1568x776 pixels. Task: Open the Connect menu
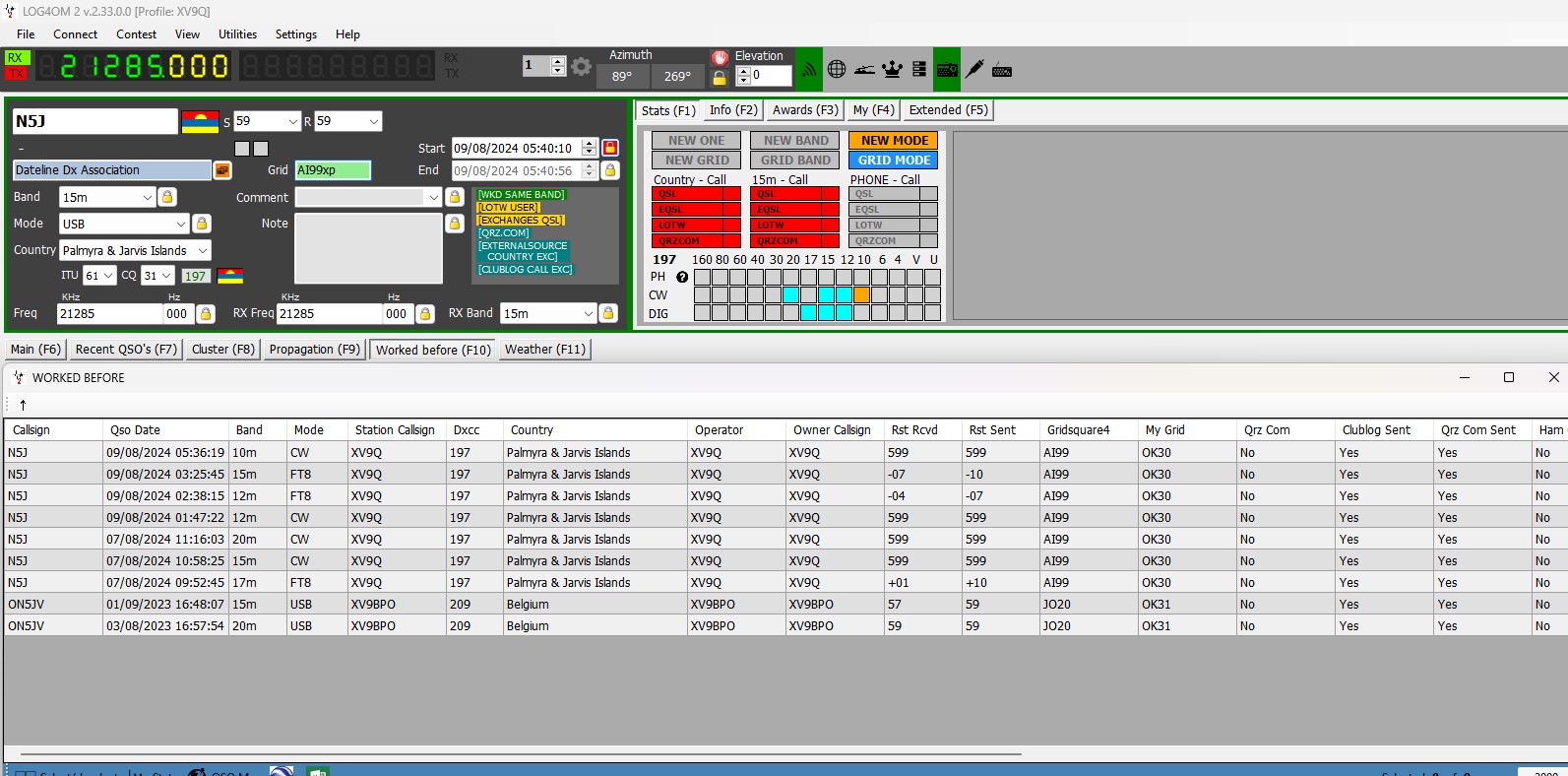click(x=75, y=33)
